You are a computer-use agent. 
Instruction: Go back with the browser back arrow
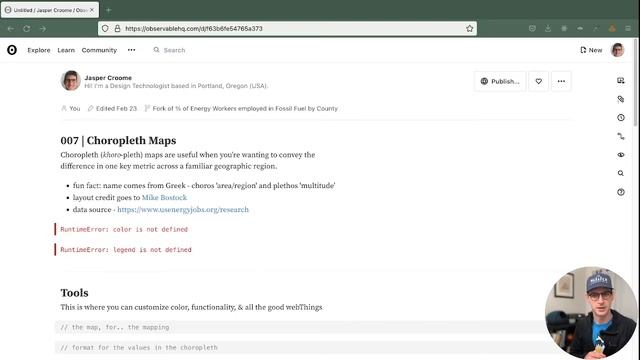click(11, 29)
